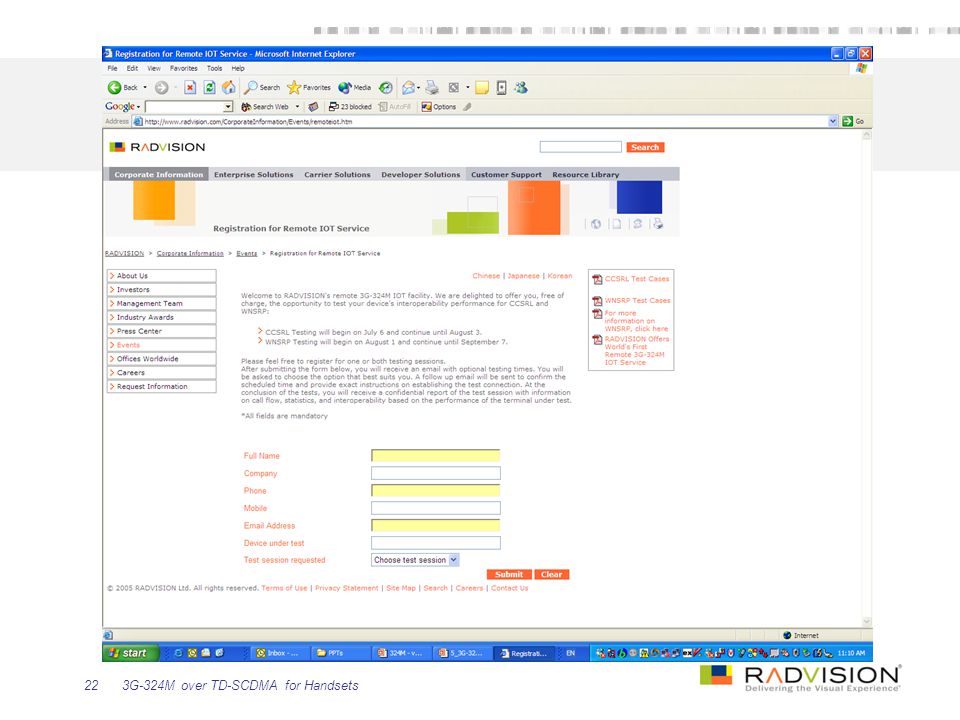Click the print page icon in RADVISION banner
Viewport: 960px width, 720px height.
[x=658, y=224]
